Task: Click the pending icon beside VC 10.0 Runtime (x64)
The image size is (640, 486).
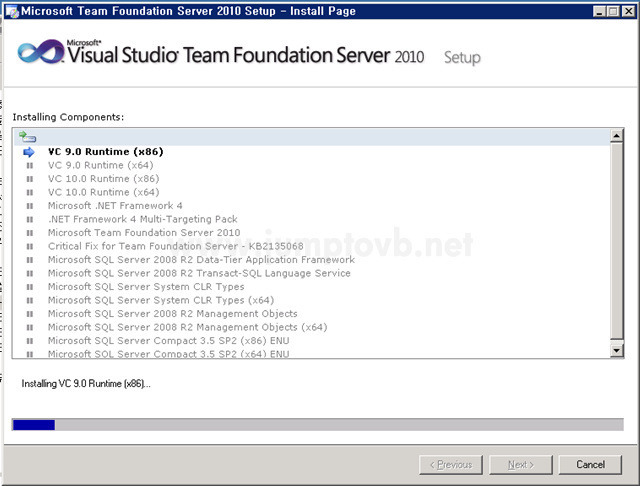Action: tap(30, 193)
